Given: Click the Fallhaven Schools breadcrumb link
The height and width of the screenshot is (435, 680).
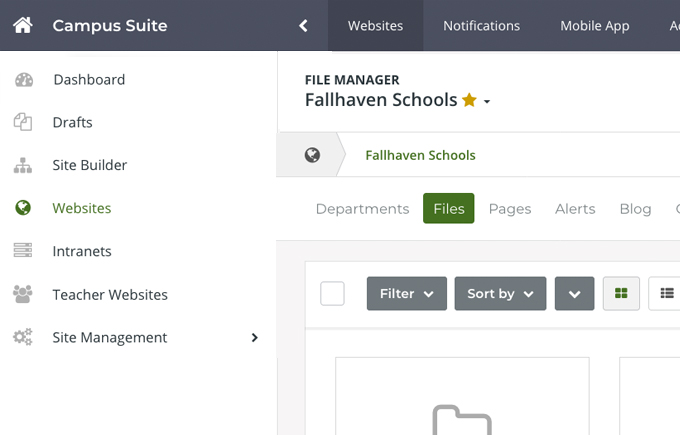Looking at the screenshot, I should [420, 155].
